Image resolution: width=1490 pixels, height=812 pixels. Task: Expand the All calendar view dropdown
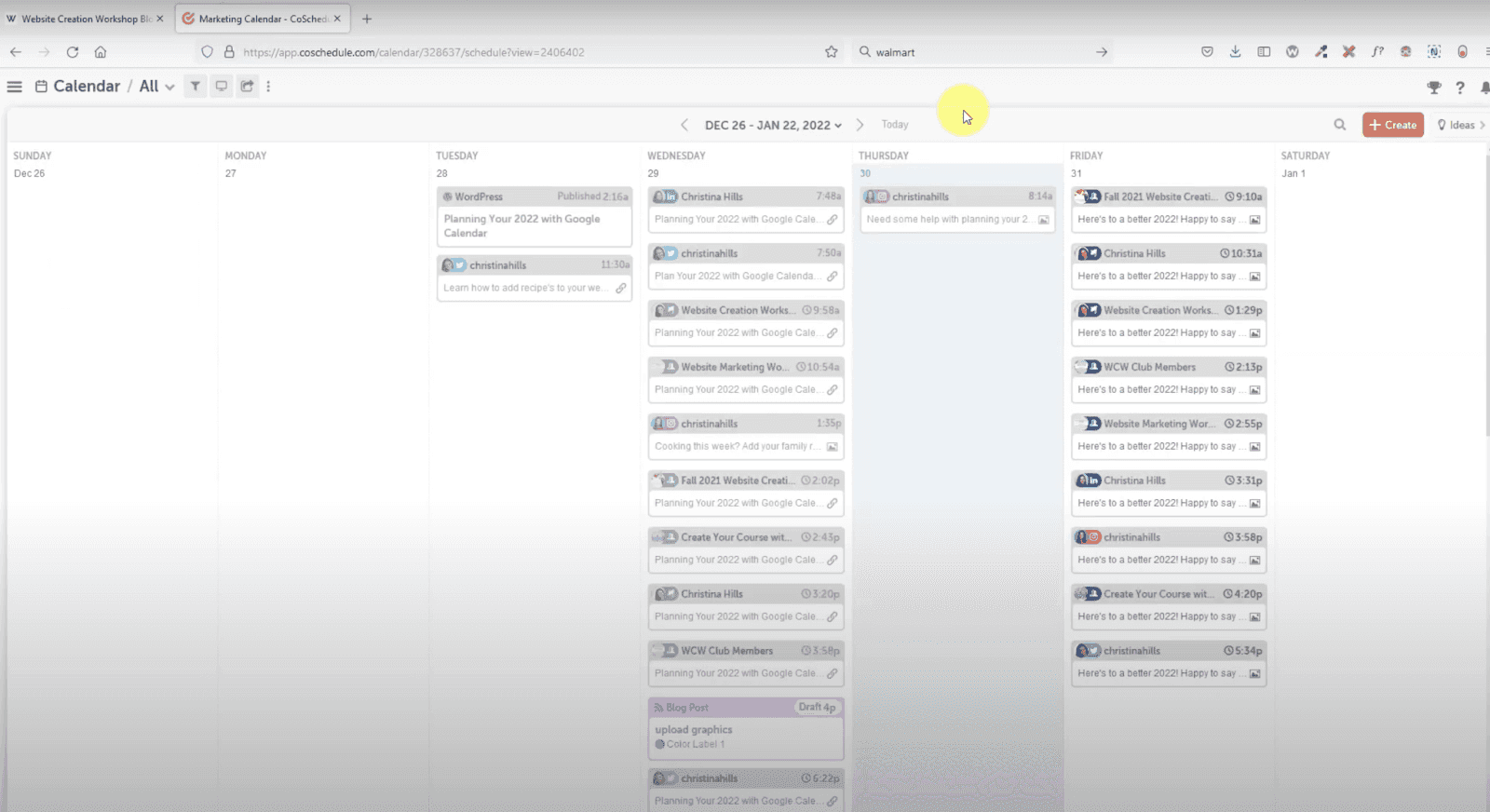coord(156,87)
